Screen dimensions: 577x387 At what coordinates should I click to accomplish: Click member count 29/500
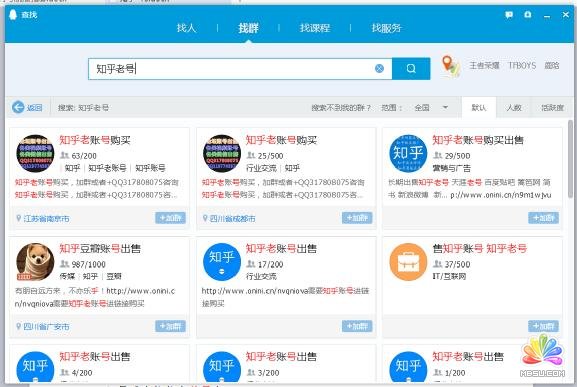[x=457, y=156]
